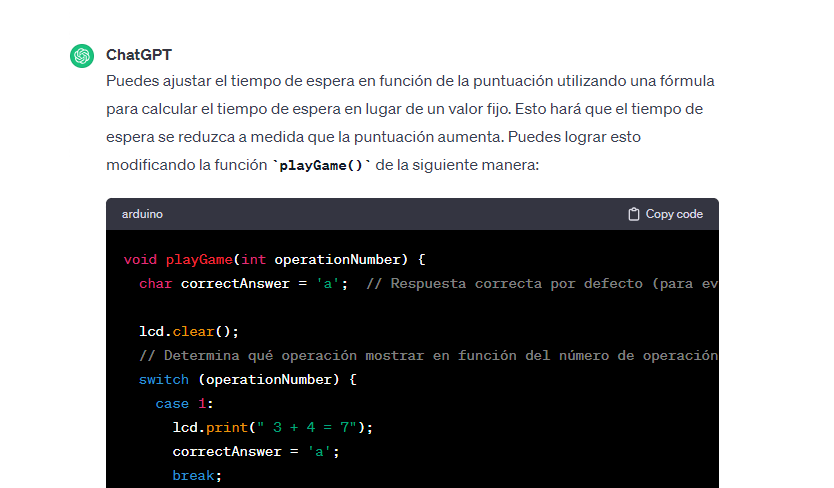Click the 'break;' code line
This screenshot has width=834, height=488.
click(197, 475)
